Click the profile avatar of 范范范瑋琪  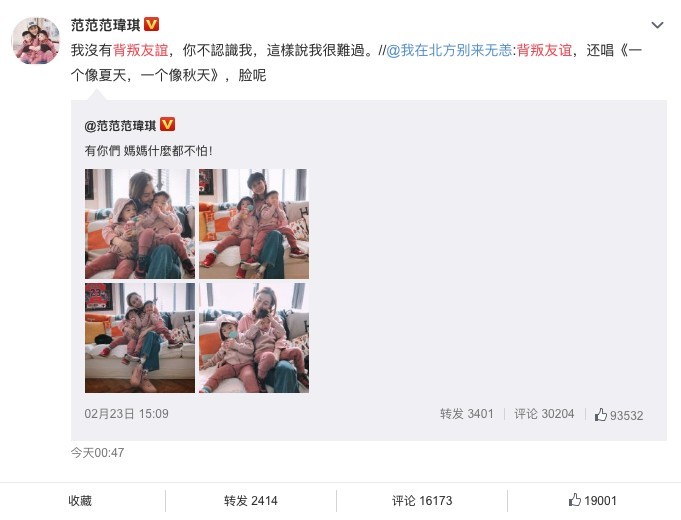pyautogui.click(x=36, y=41)
